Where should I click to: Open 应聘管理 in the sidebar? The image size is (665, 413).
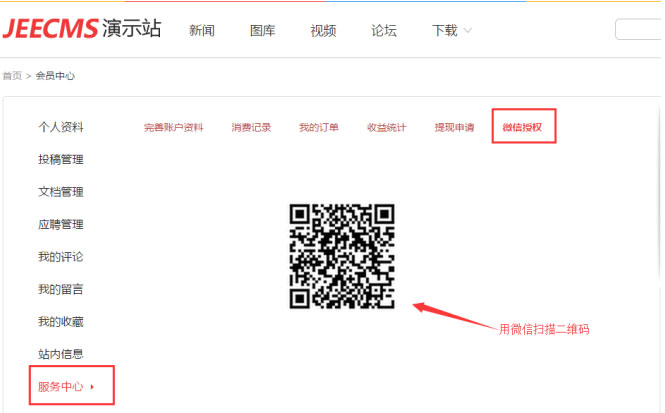click(x=61, y=224)
